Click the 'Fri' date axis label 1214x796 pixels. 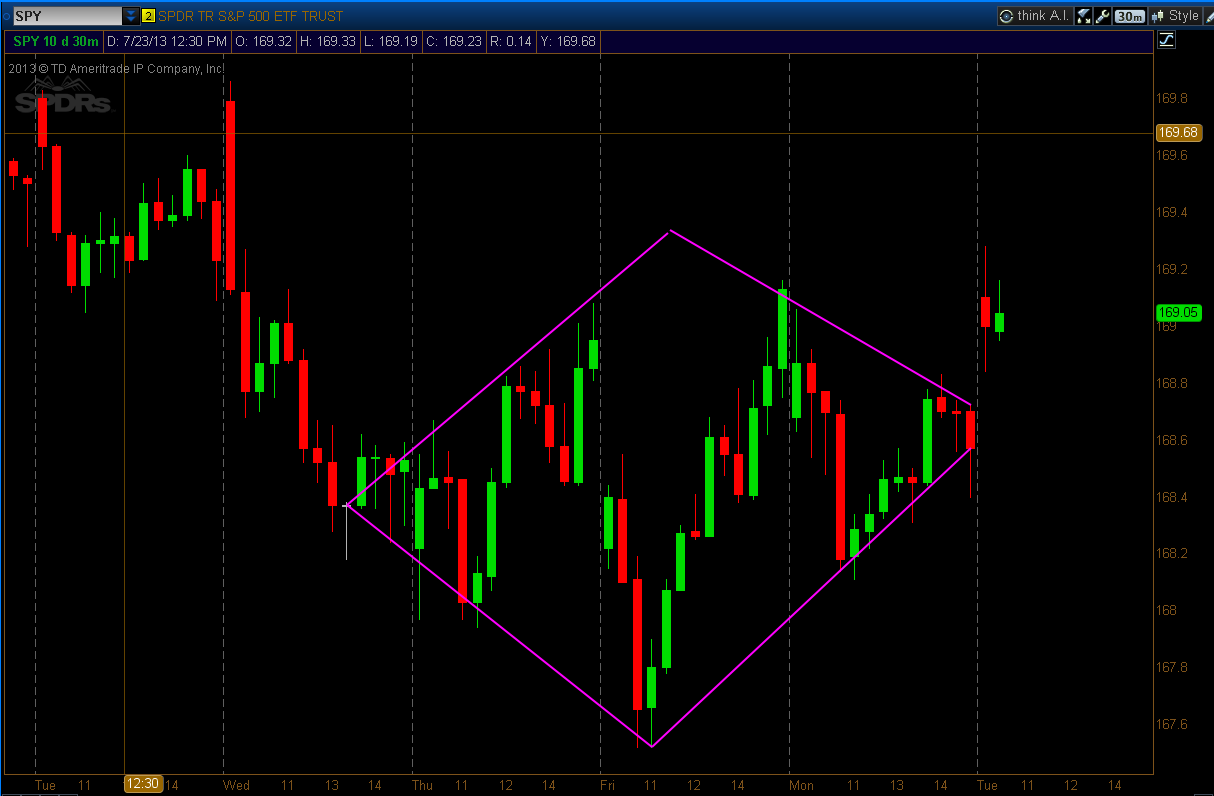[x=607, y=786]
